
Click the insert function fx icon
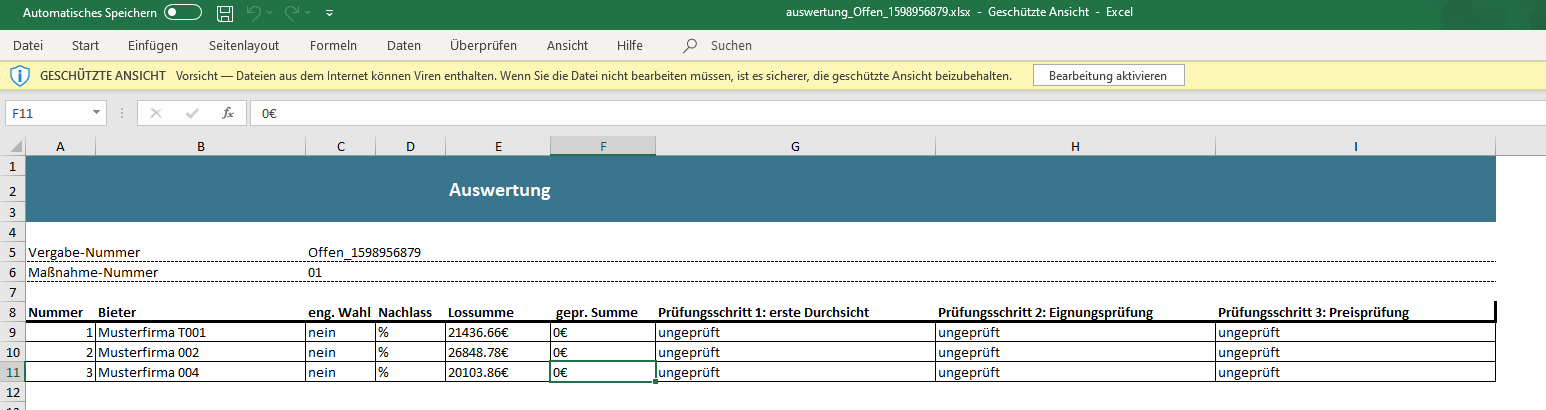(x=228, y=113)
